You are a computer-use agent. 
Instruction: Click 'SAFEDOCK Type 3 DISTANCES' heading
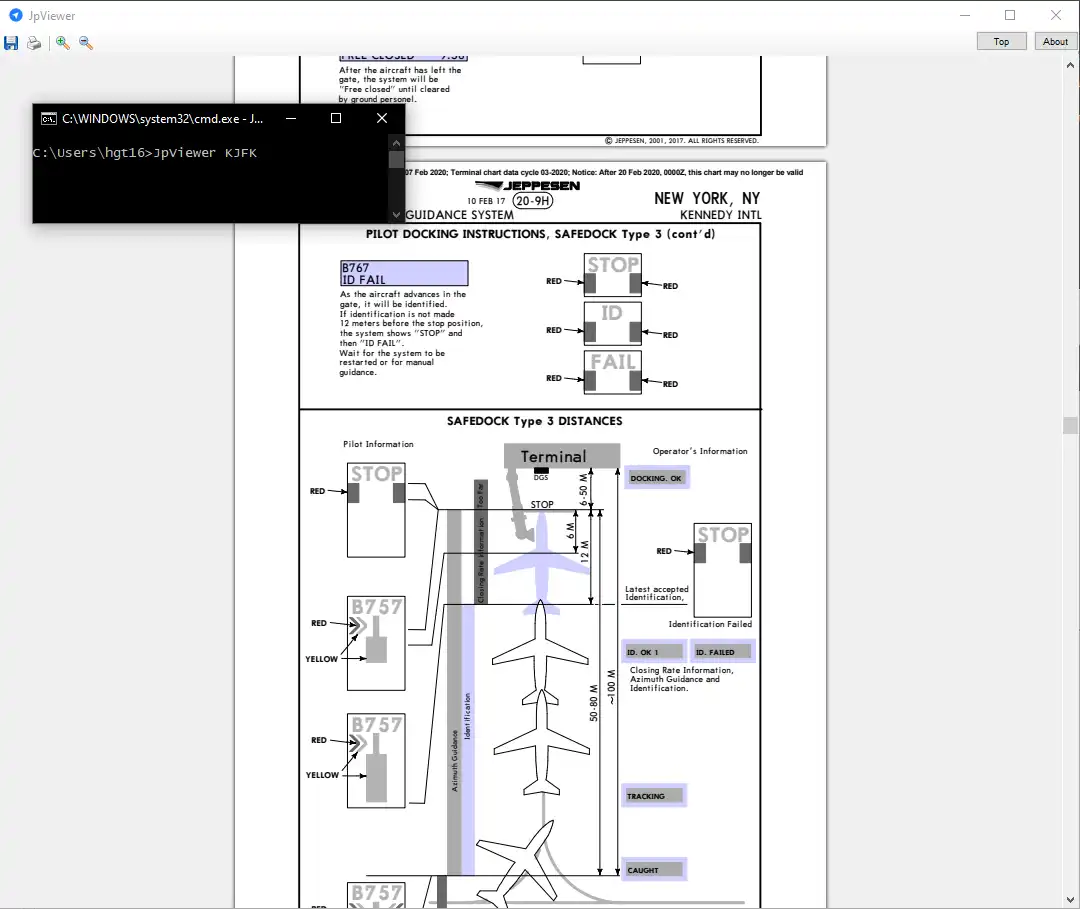point(534,421)
